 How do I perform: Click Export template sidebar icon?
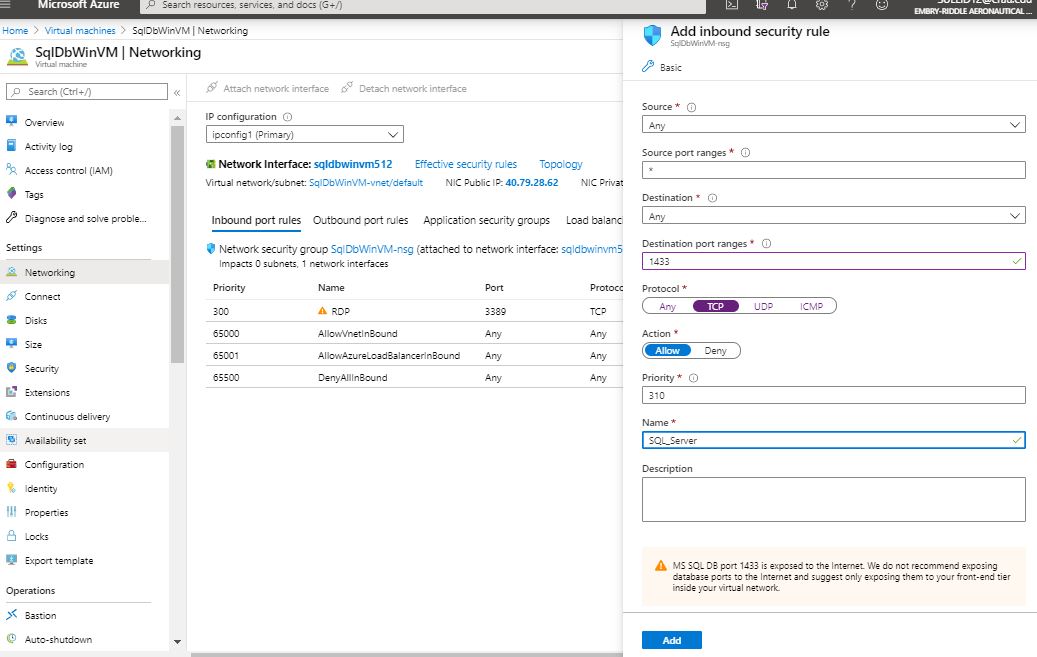click(x=11, y=560)
